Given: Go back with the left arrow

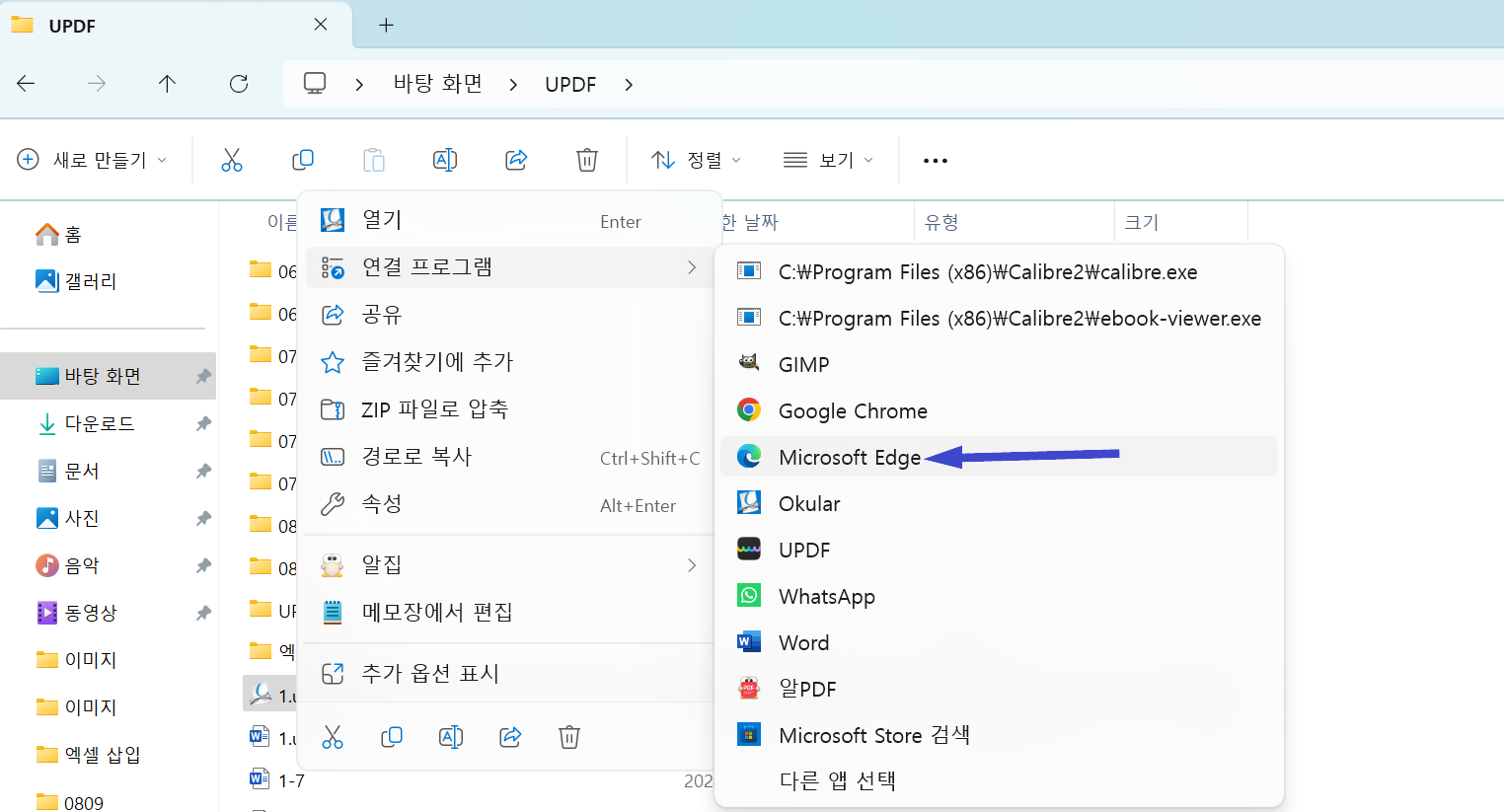Looking at the screenshot, I should tap(27, 84).
